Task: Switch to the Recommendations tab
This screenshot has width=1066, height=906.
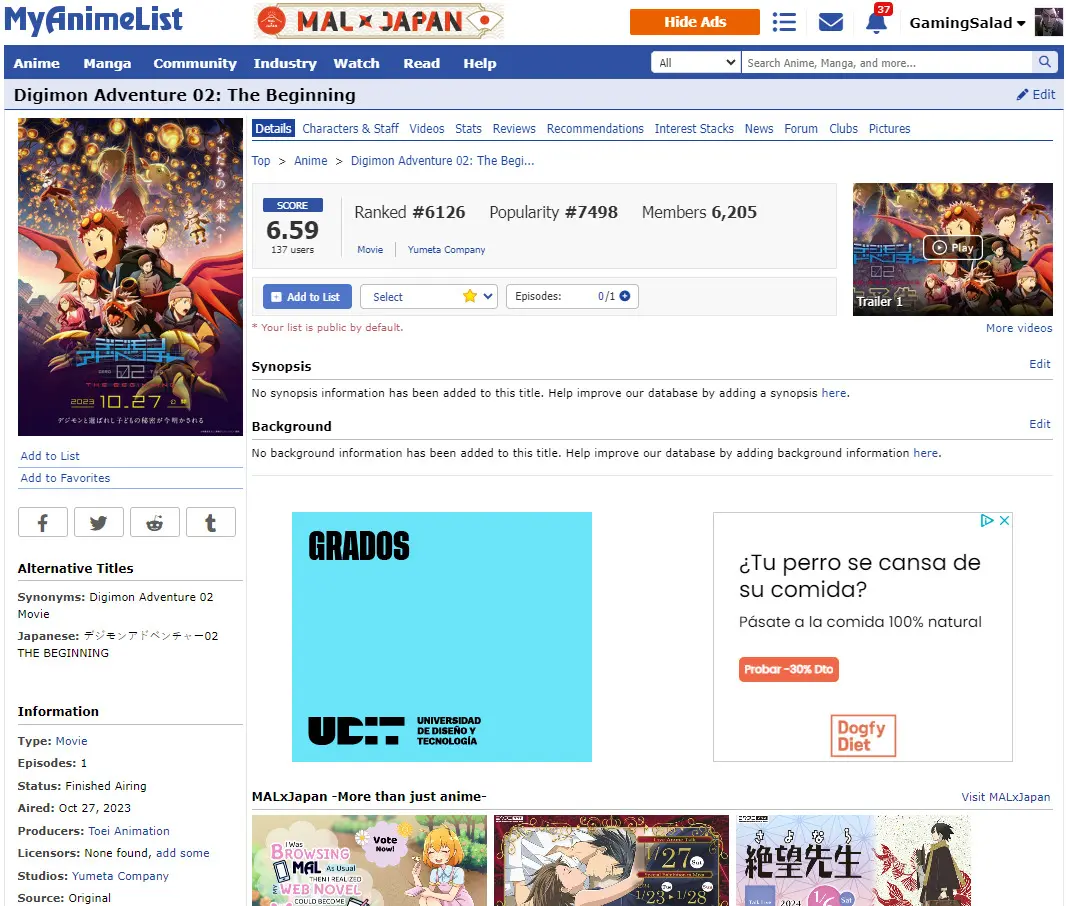Action: point(595,128)
